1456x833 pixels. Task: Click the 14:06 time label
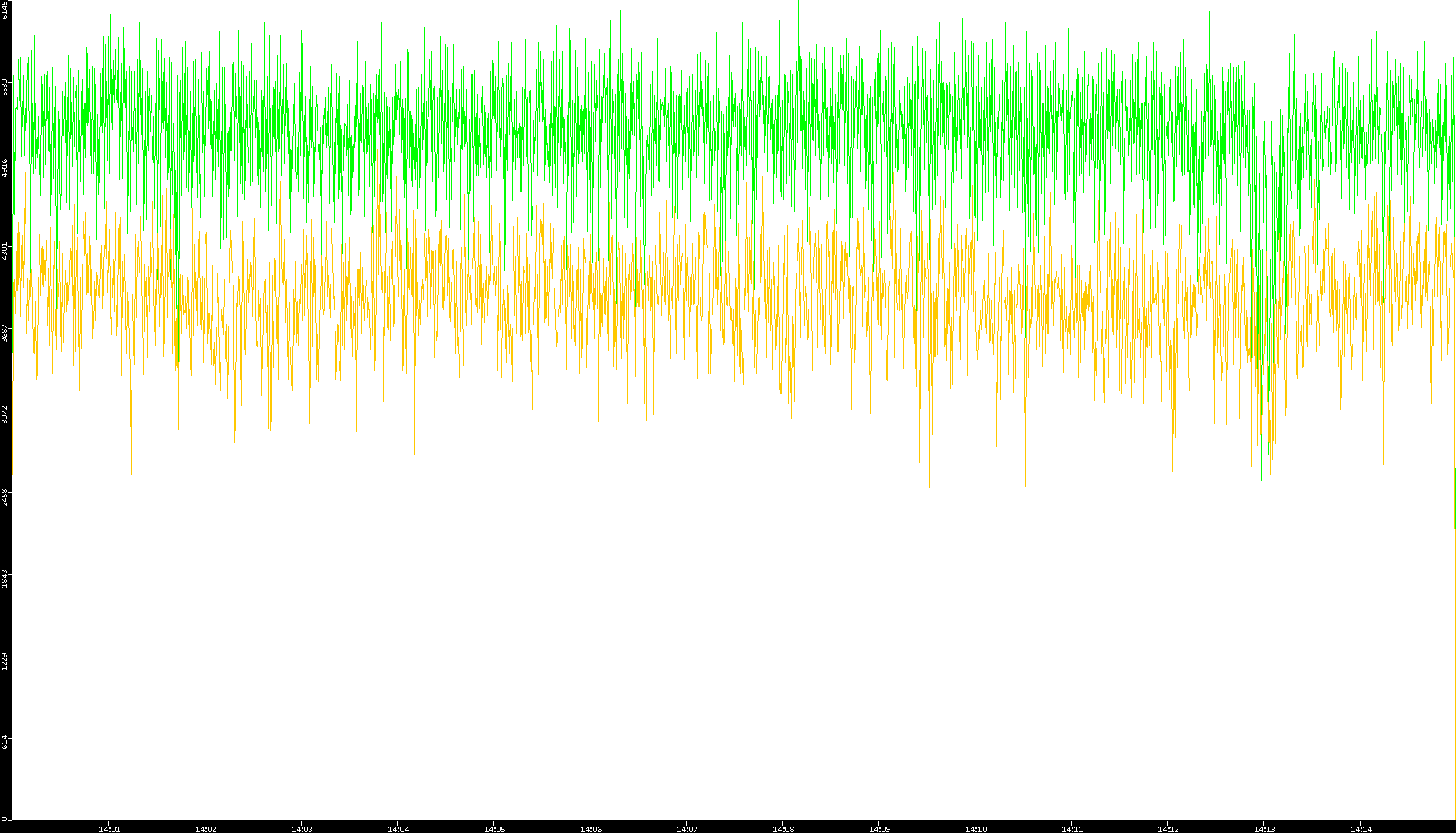click(x=591, y=828)
